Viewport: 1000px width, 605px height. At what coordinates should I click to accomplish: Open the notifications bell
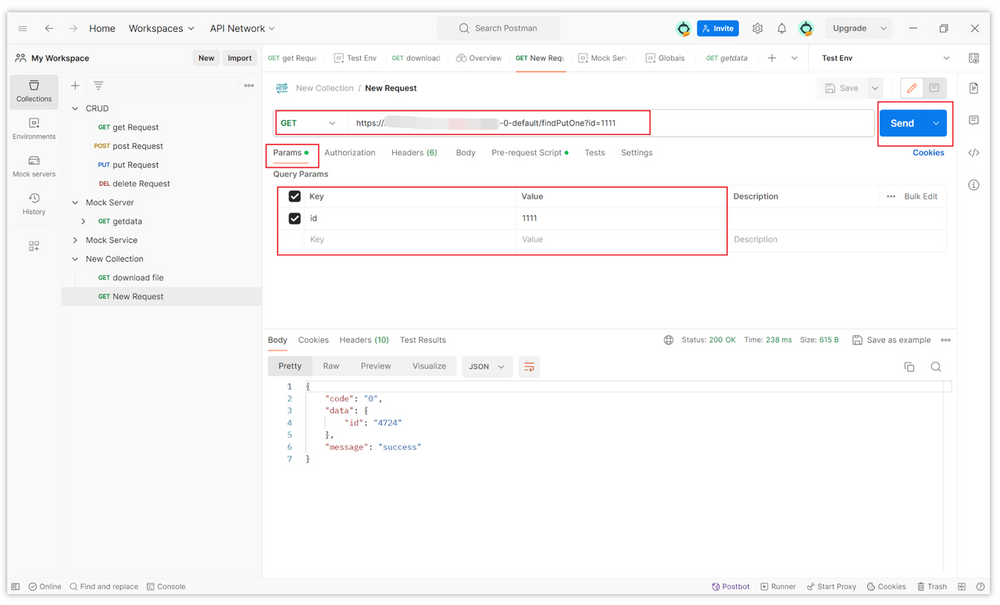(x=781, y=29)
